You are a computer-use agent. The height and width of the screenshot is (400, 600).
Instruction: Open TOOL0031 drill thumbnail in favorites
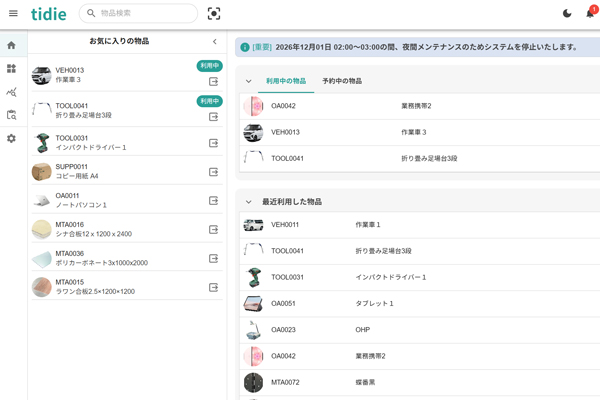41,143
